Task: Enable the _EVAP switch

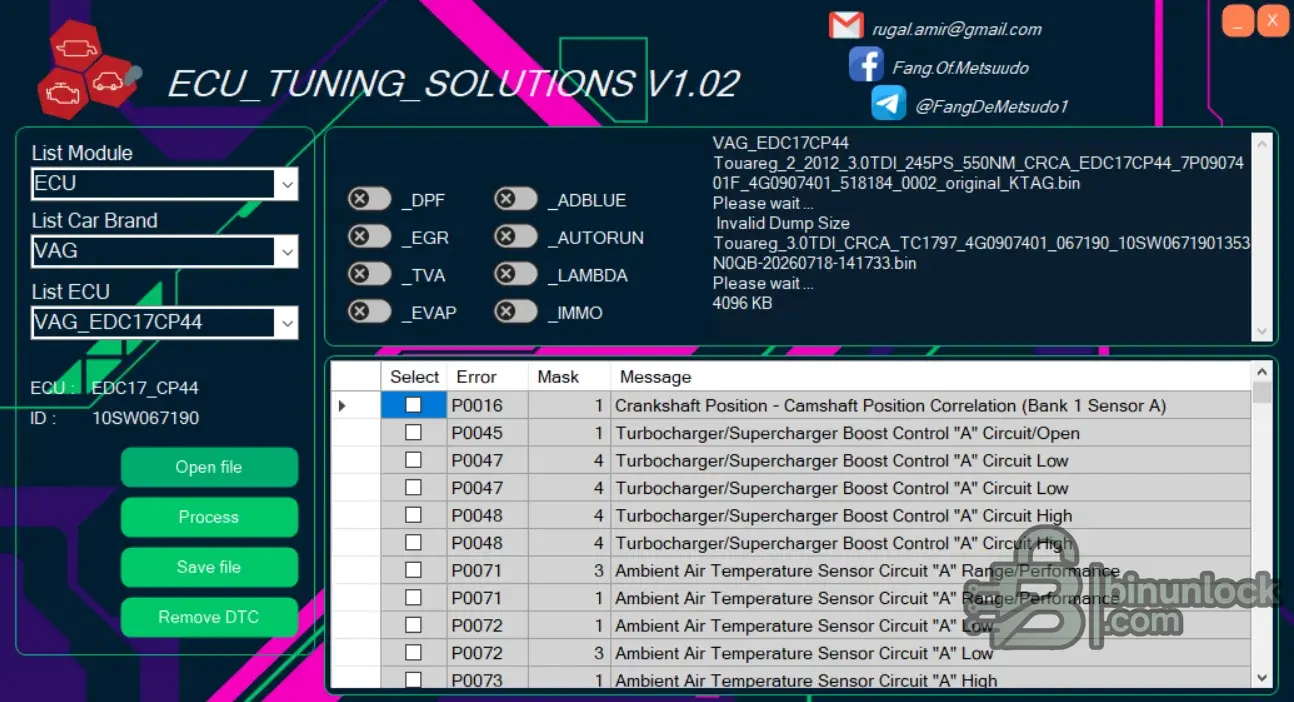Action: 370,312
